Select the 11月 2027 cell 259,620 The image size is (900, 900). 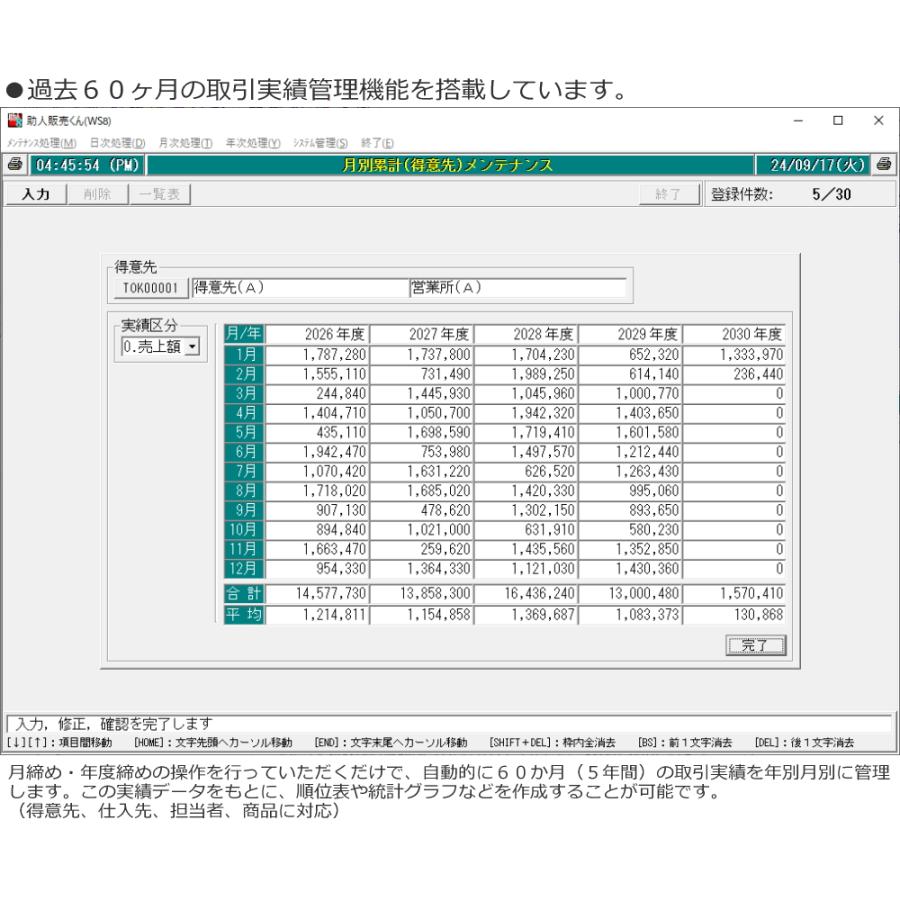(422, 549)
